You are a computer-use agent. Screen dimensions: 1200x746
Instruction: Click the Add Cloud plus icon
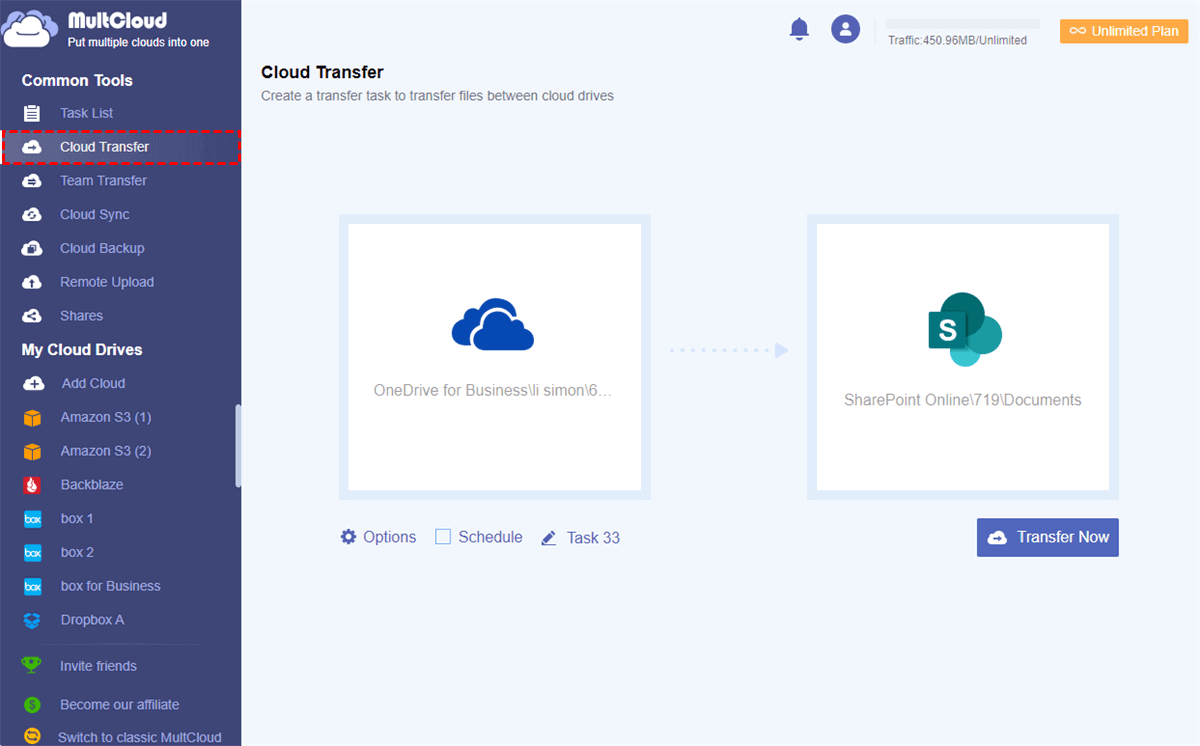[x=33, y=384]
